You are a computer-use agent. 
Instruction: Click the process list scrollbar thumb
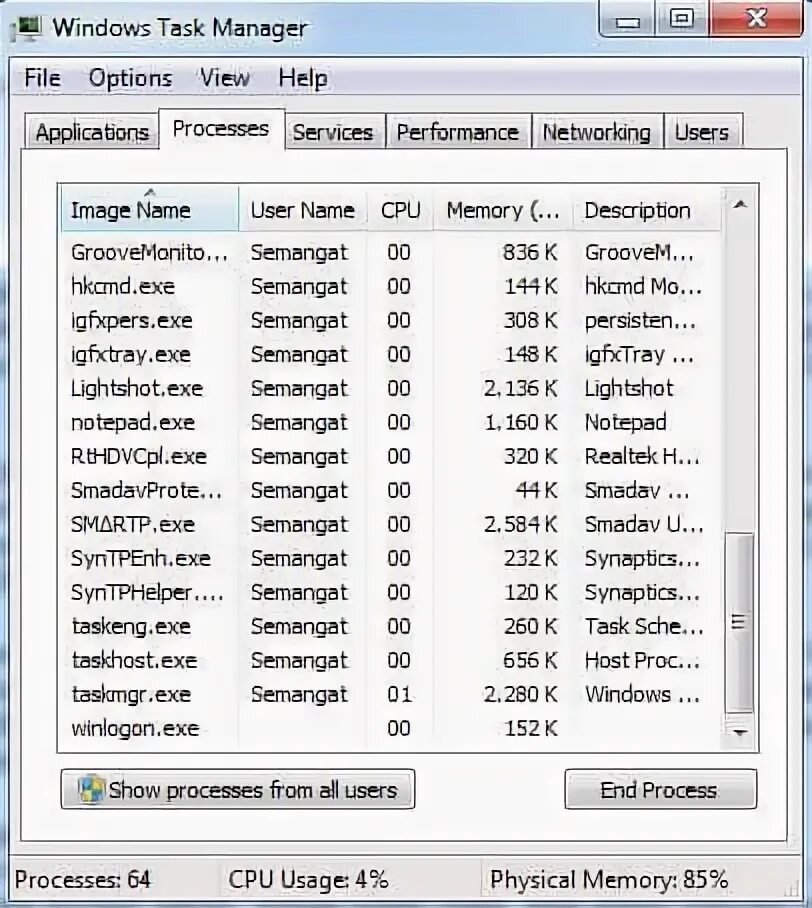click(x=739, y=622)
